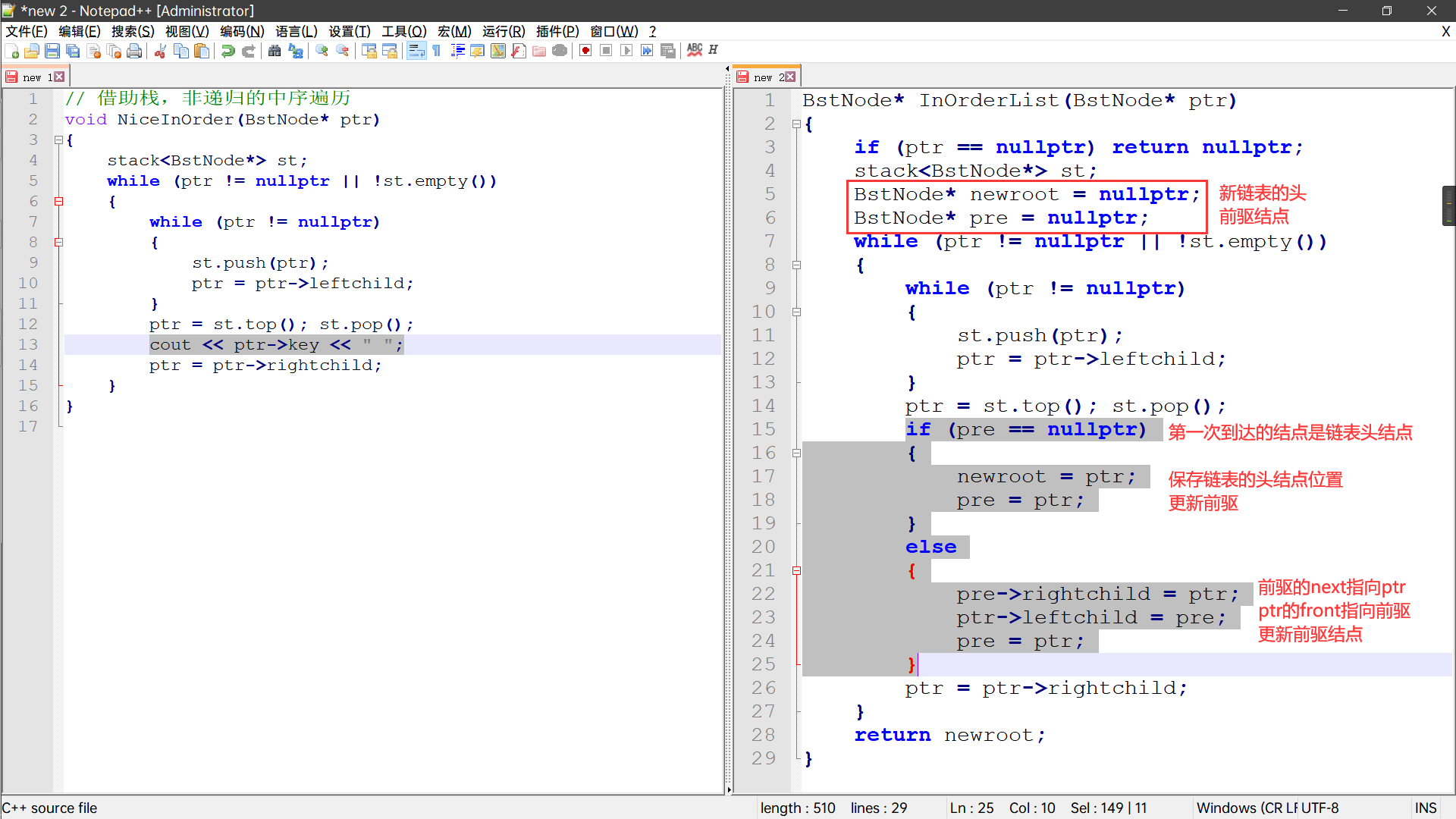
Task: Collapse the fold marker at line 8 in right pane
Action: click(x=796, y=265)
